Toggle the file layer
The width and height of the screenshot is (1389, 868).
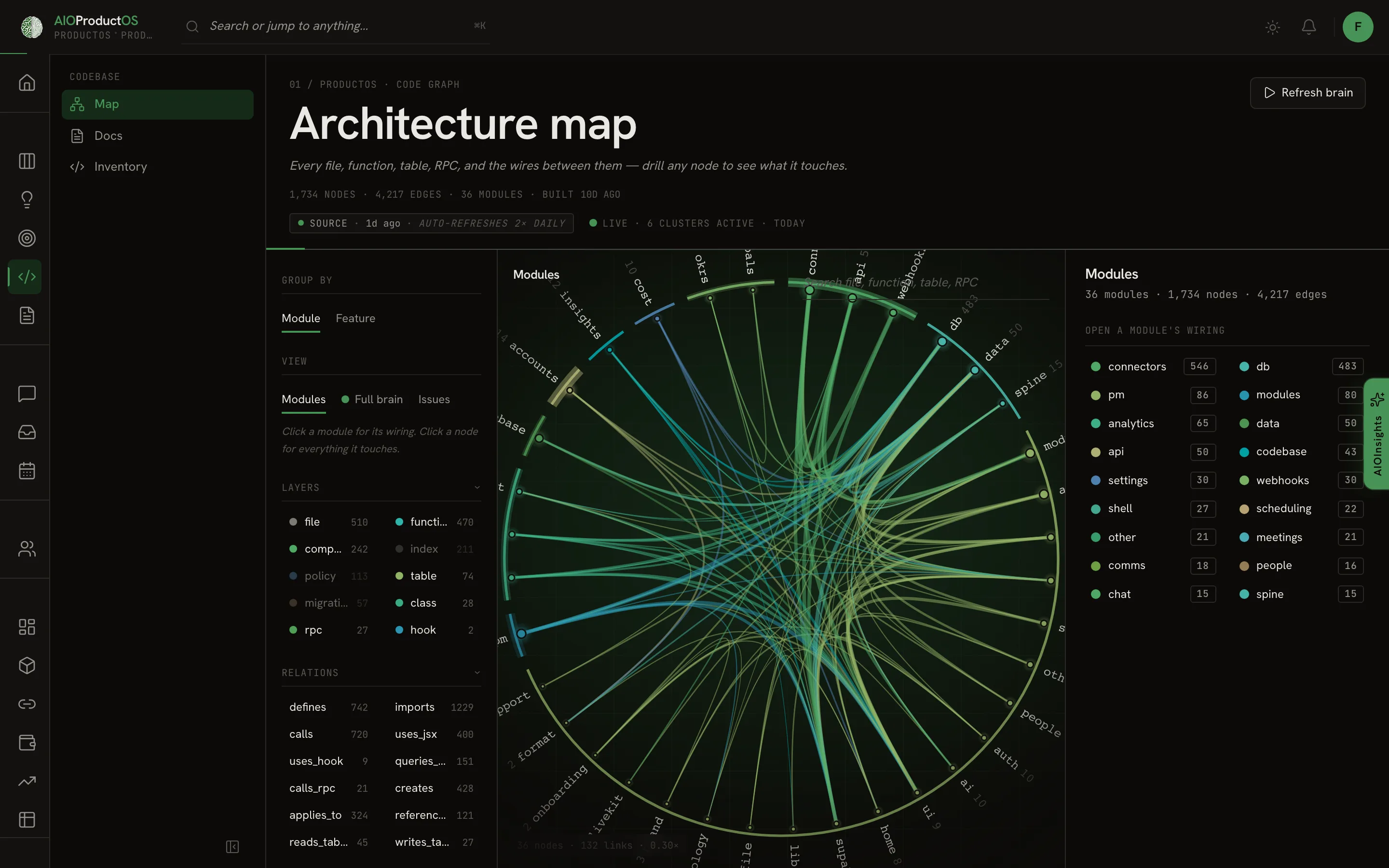pyautogui.click(x=328, y=522)
